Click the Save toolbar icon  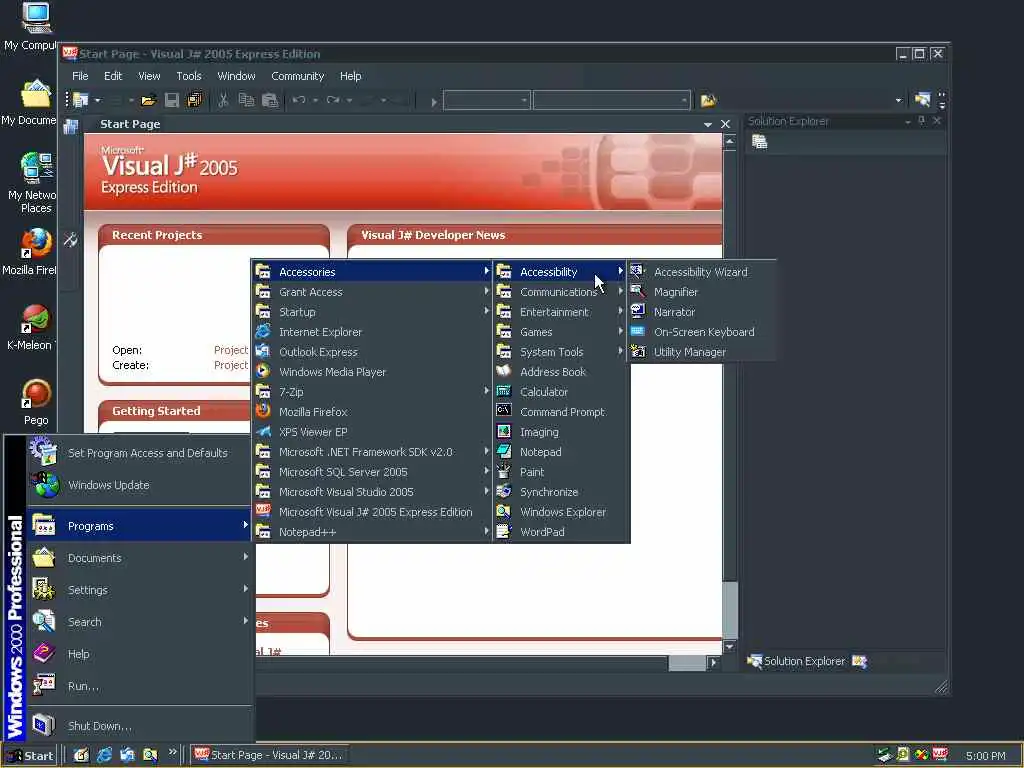(x=172, y=100)
